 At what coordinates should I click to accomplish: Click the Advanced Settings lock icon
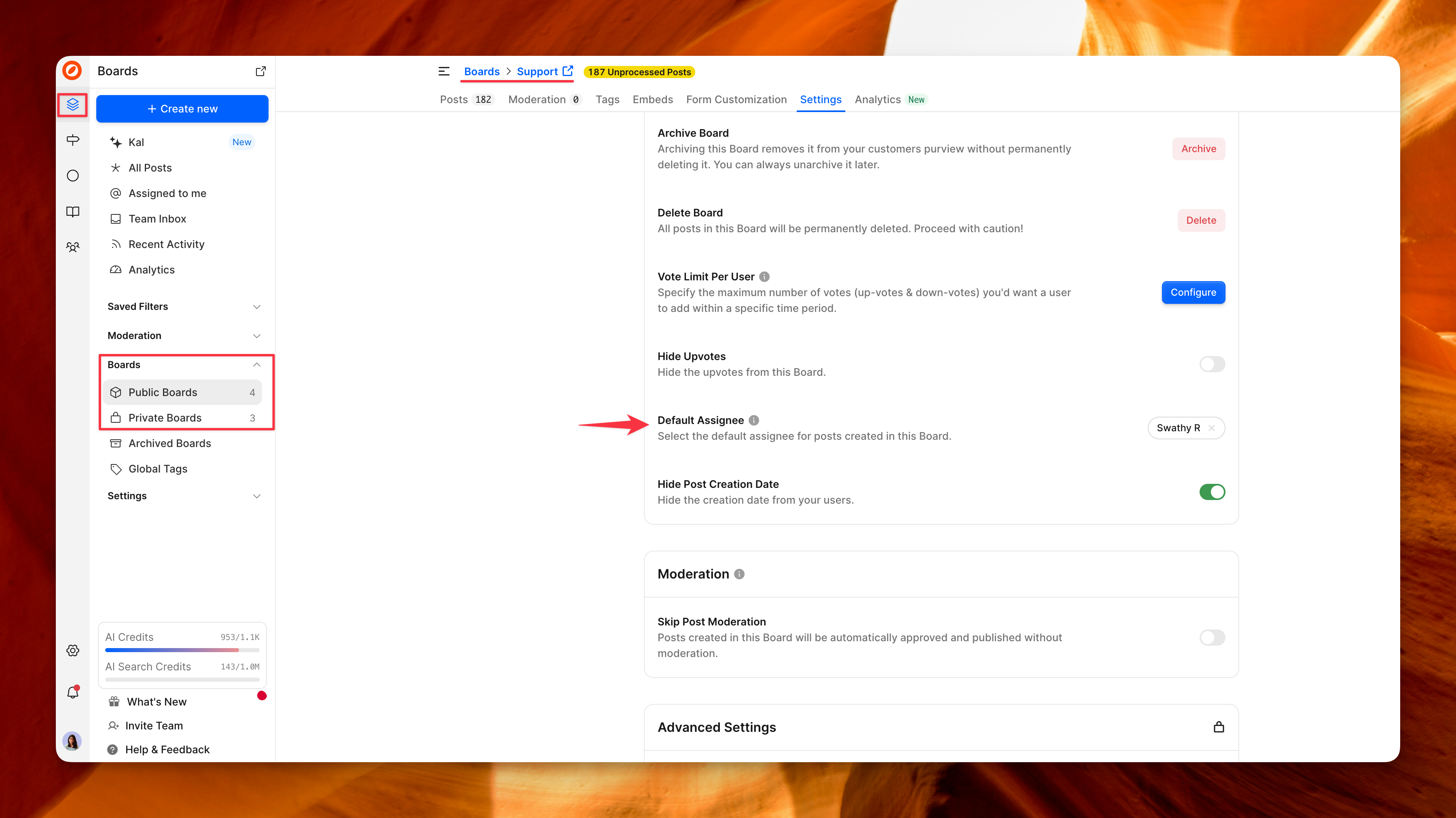coord(1219,727)
